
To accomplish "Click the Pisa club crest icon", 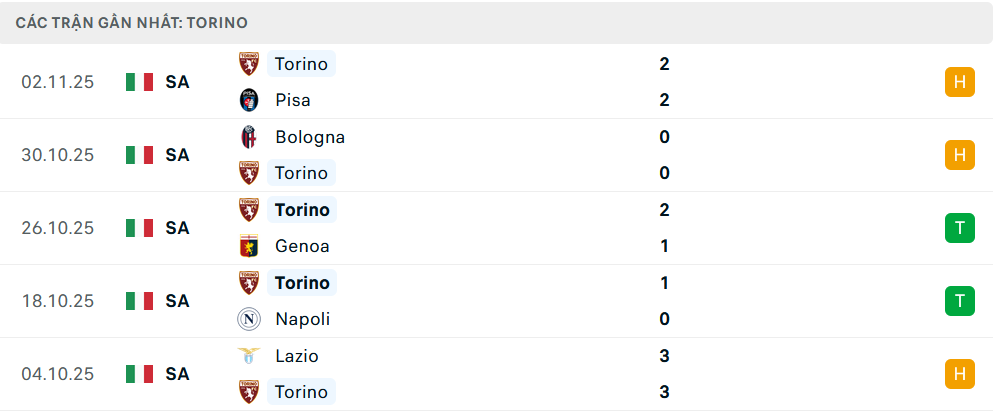I will [248, 100].
